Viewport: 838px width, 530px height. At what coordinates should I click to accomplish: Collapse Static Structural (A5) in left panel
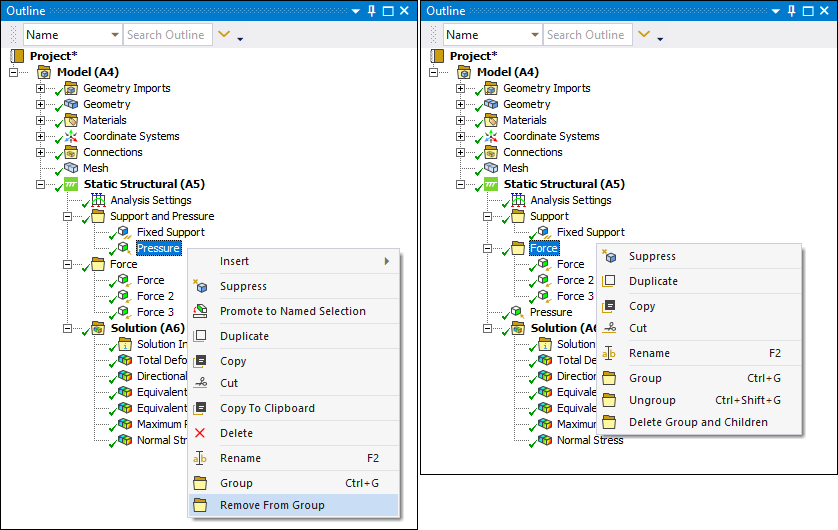click(x=41, y=184)
